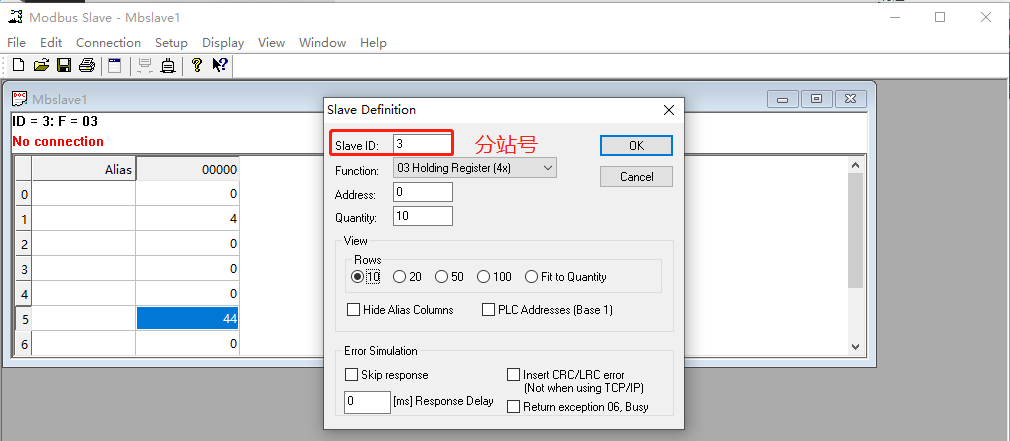Viewport: 1010px width, 441px height.
Task: Click the New document toolbar icon
Action: [17, 66]
